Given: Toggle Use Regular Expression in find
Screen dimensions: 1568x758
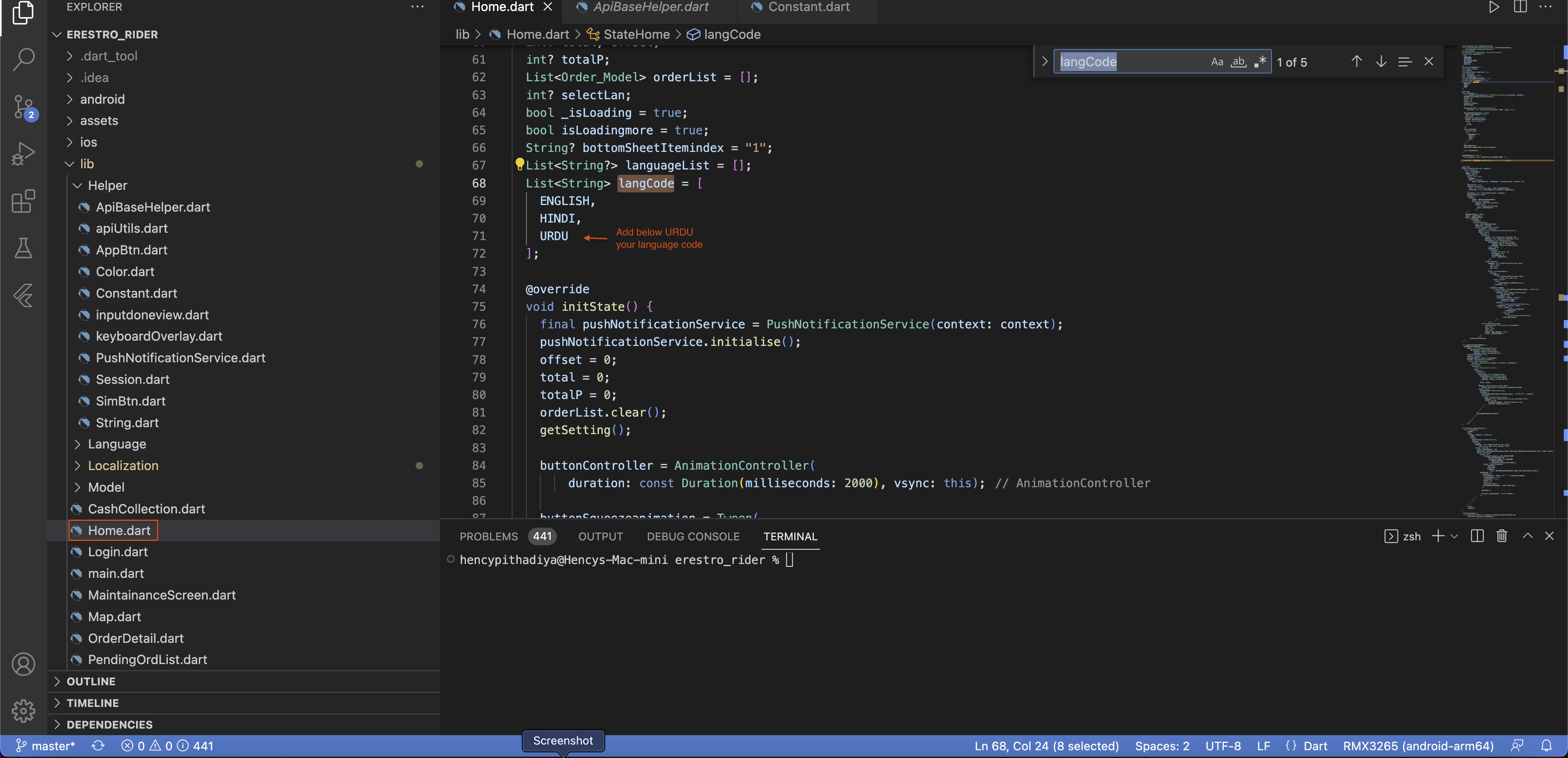Looking at the screenshot, I should 1259,62.
